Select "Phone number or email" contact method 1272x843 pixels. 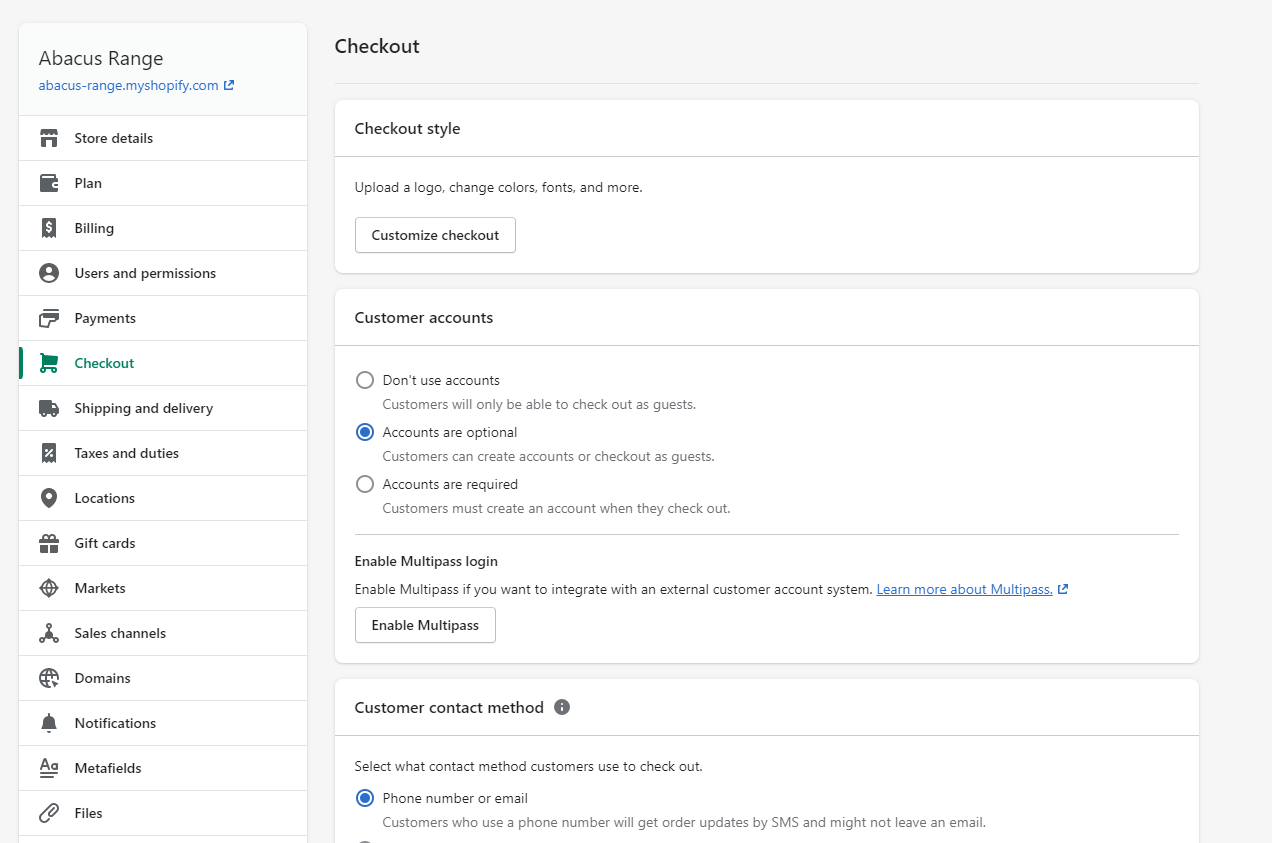pyautogui.click(x=365, y=798)
